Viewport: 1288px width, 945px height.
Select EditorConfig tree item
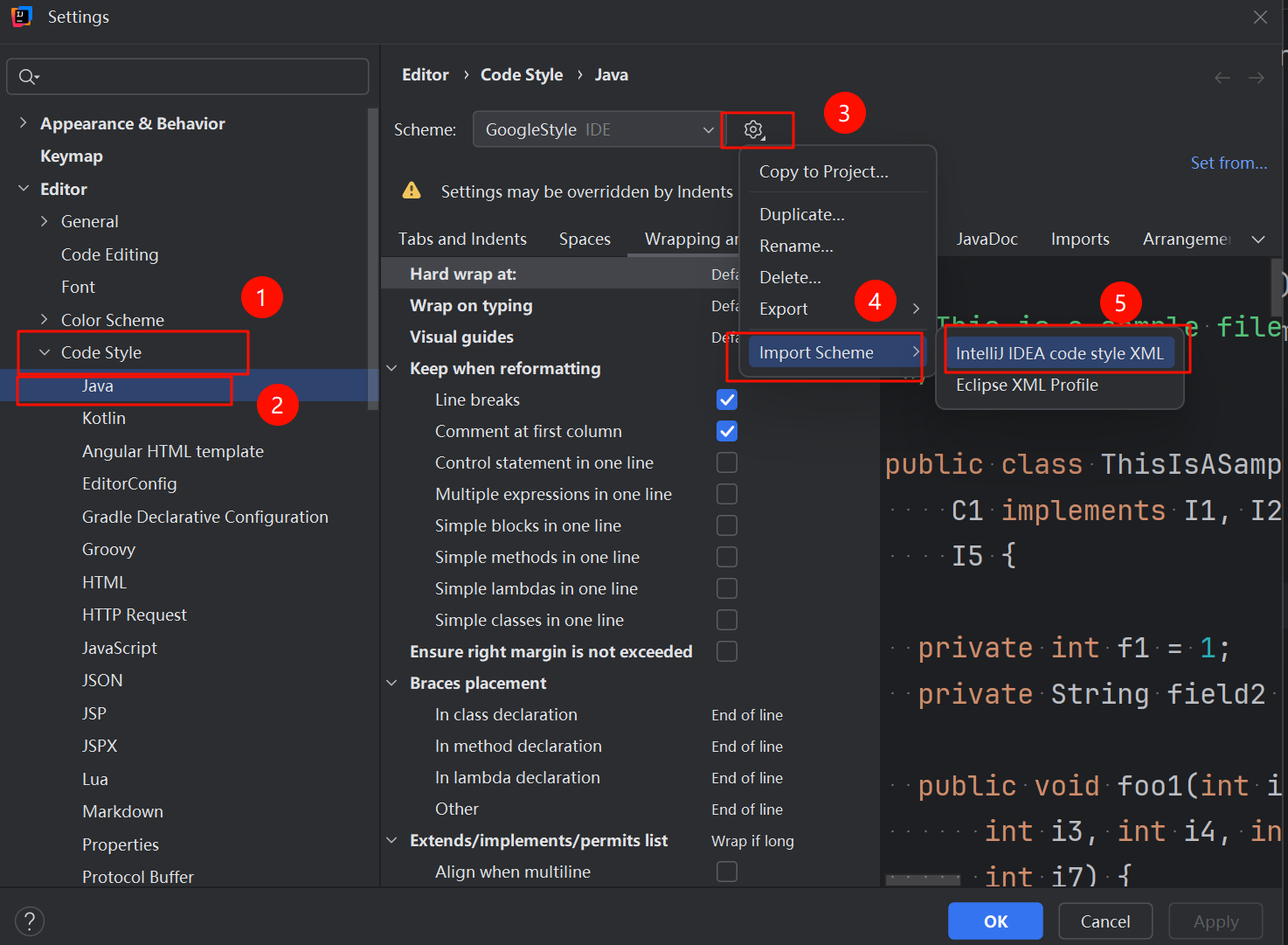129,483
